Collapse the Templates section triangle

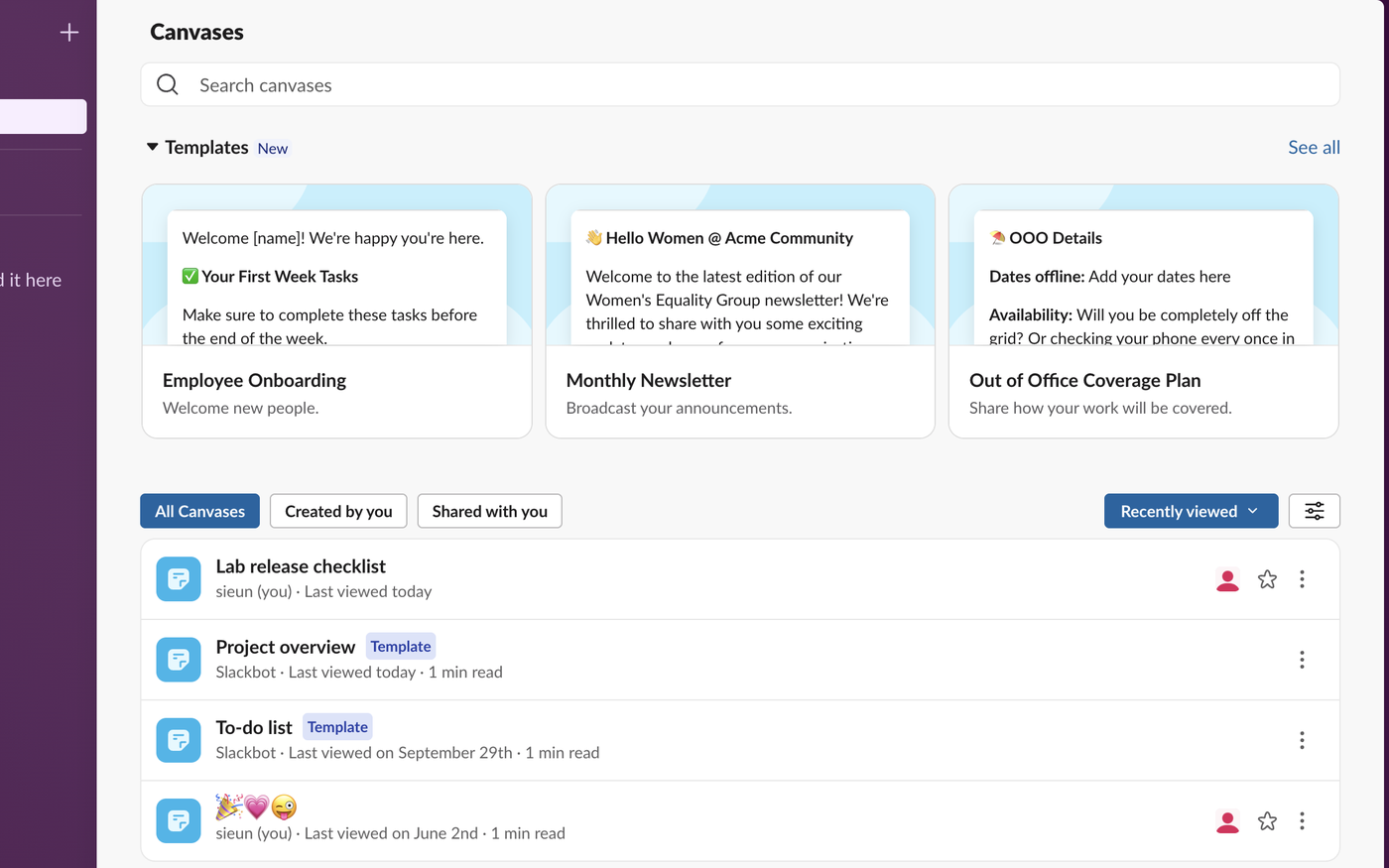point(153,147)
